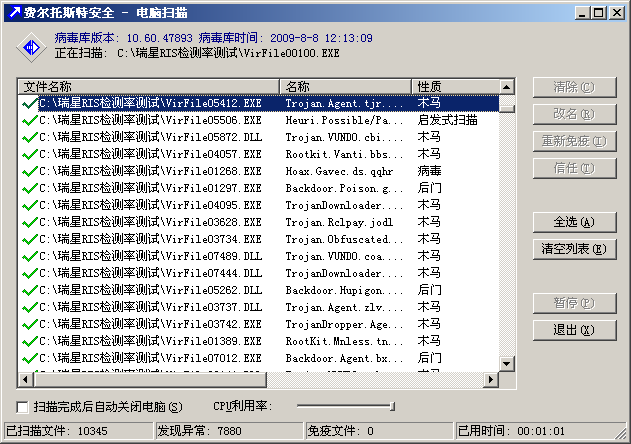Click green checkmark for VirFile07489.DLL
Viewport: 631px width, 444px height.
click(x=30, y=256)
